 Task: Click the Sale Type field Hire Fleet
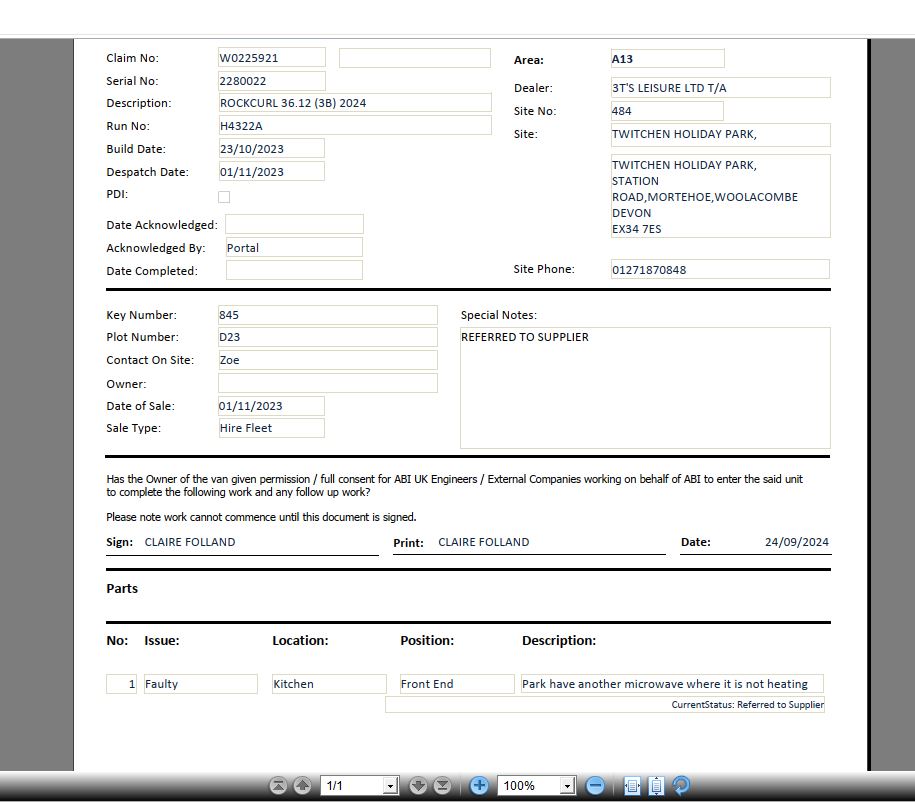[271, 428]
